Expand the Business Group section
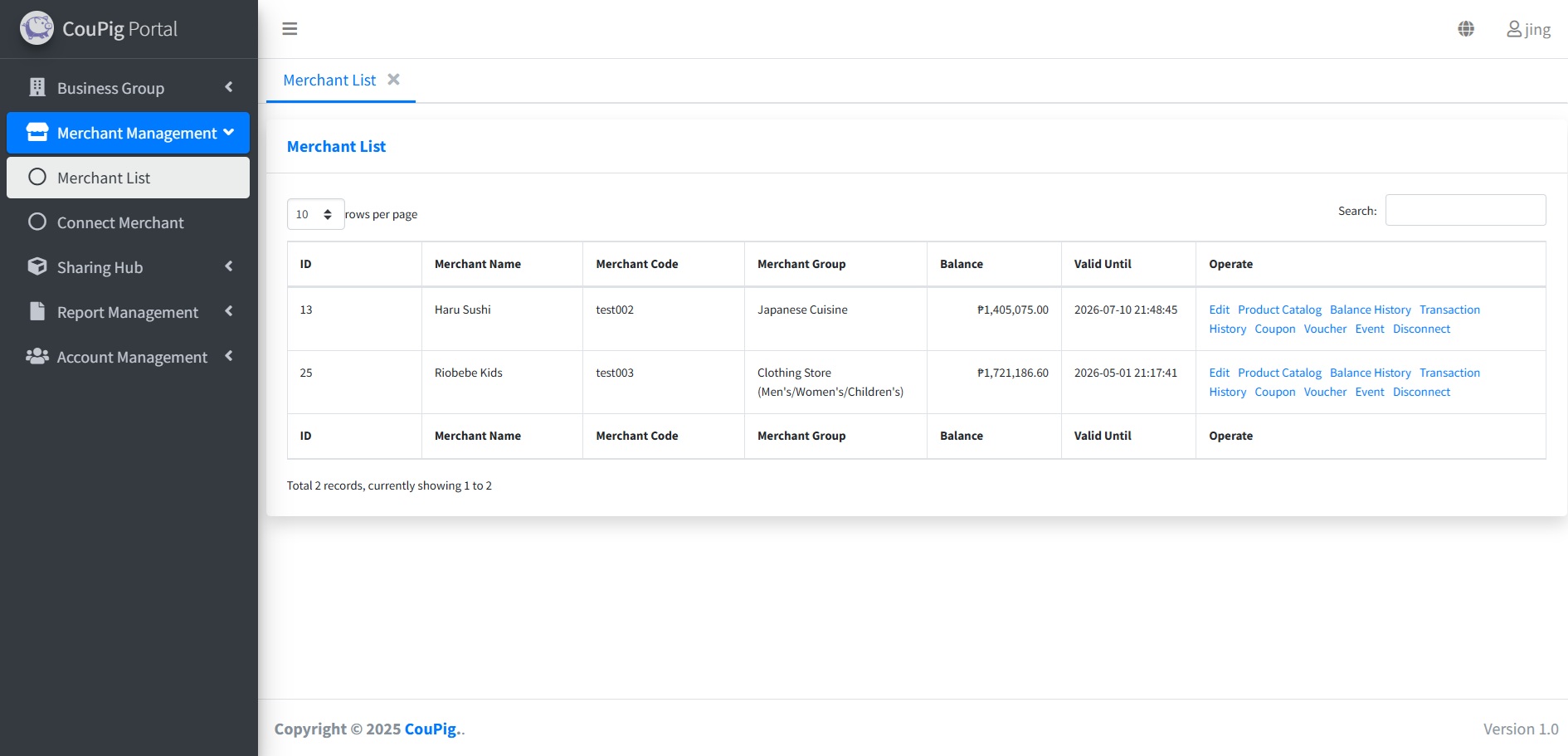The image size is (1568, 756). 228,87
